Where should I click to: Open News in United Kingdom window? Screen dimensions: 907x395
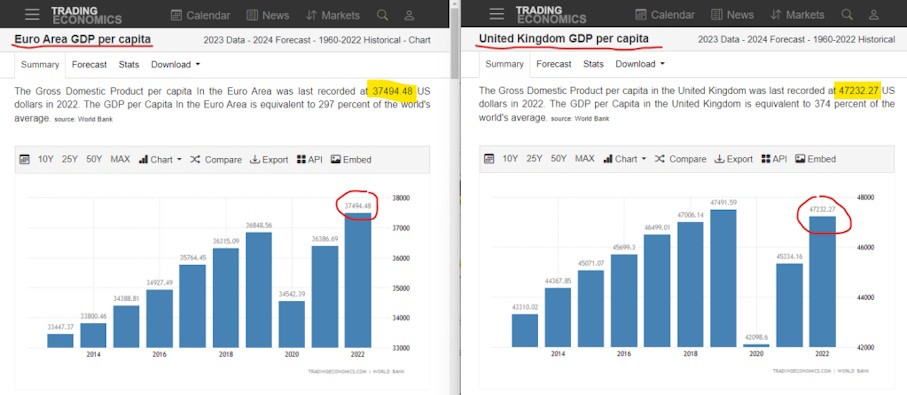pos(732,15)
